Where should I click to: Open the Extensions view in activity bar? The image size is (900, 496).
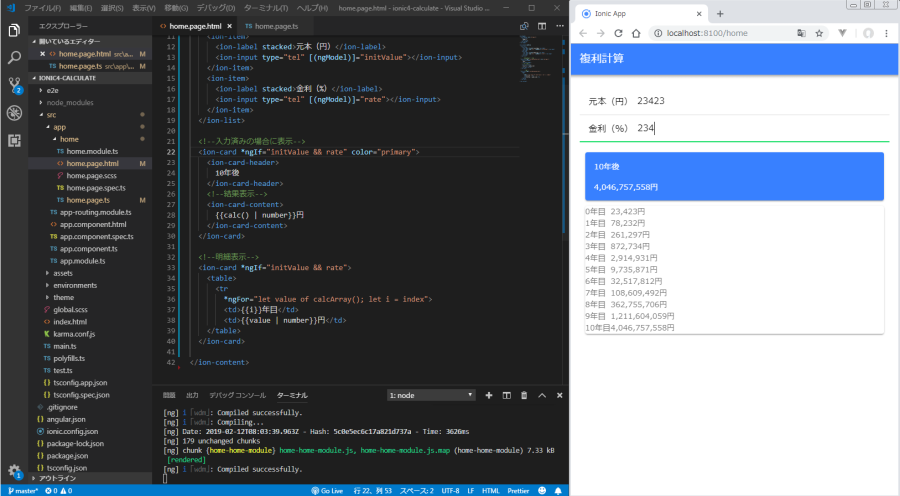(14, 140)
